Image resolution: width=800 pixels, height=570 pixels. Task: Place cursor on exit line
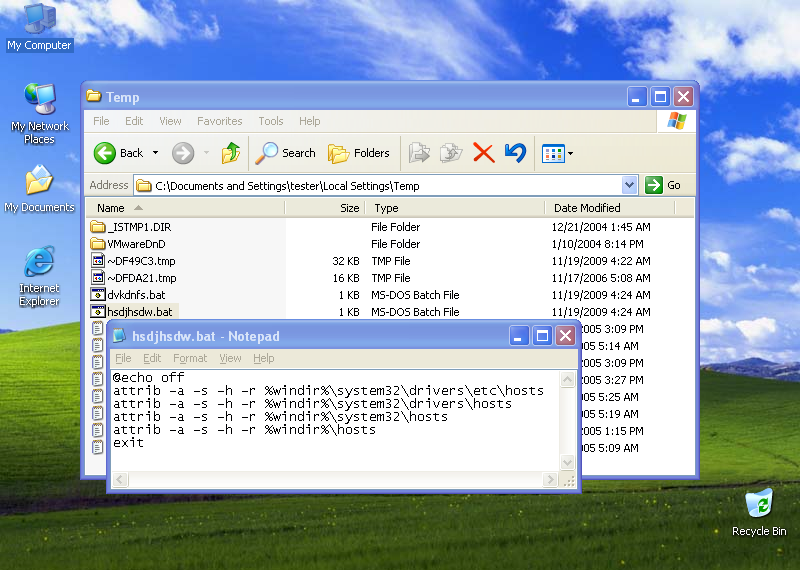point(128,443)
